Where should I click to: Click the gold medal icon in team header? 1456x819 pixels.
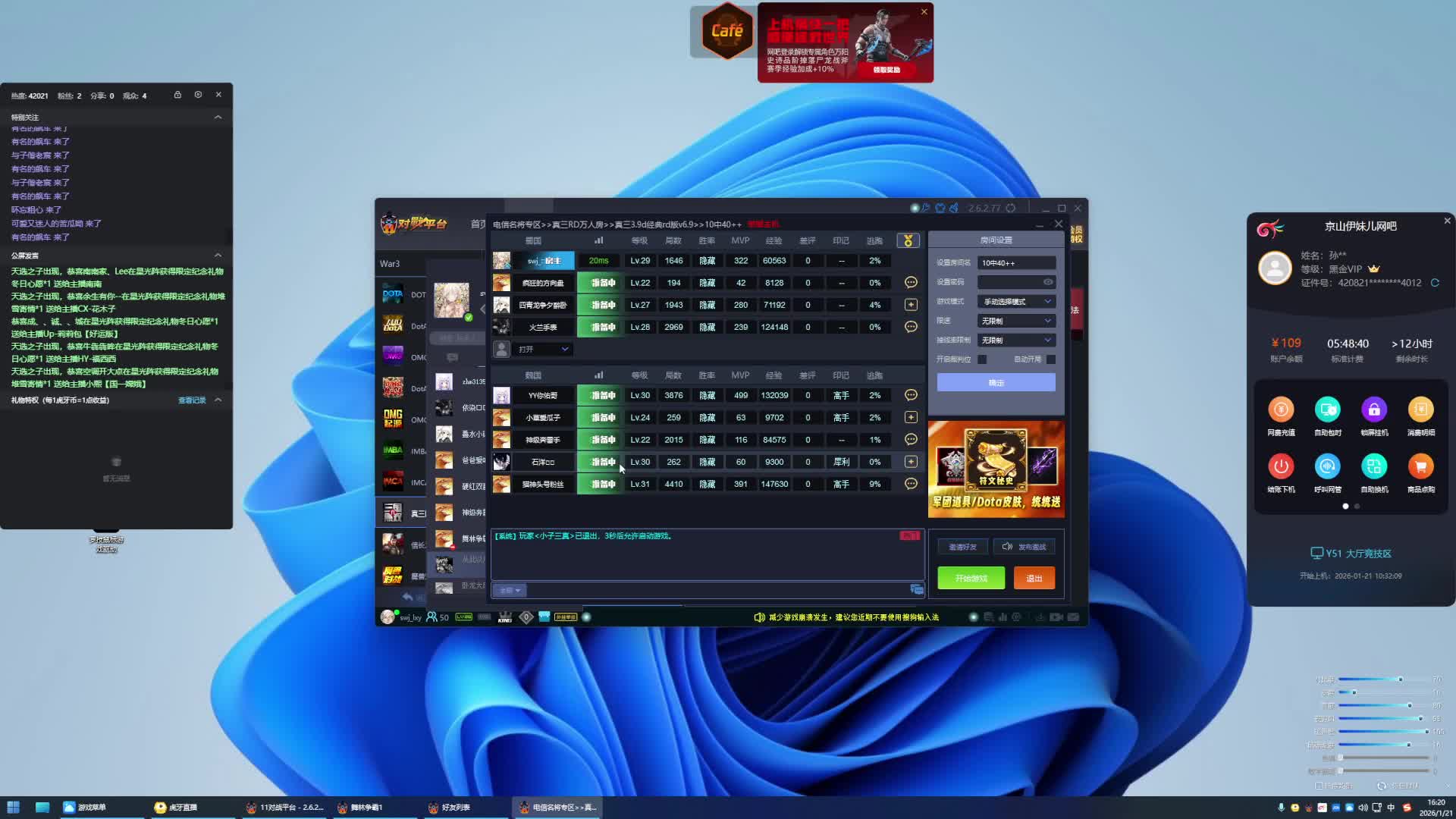coord(908,240)
